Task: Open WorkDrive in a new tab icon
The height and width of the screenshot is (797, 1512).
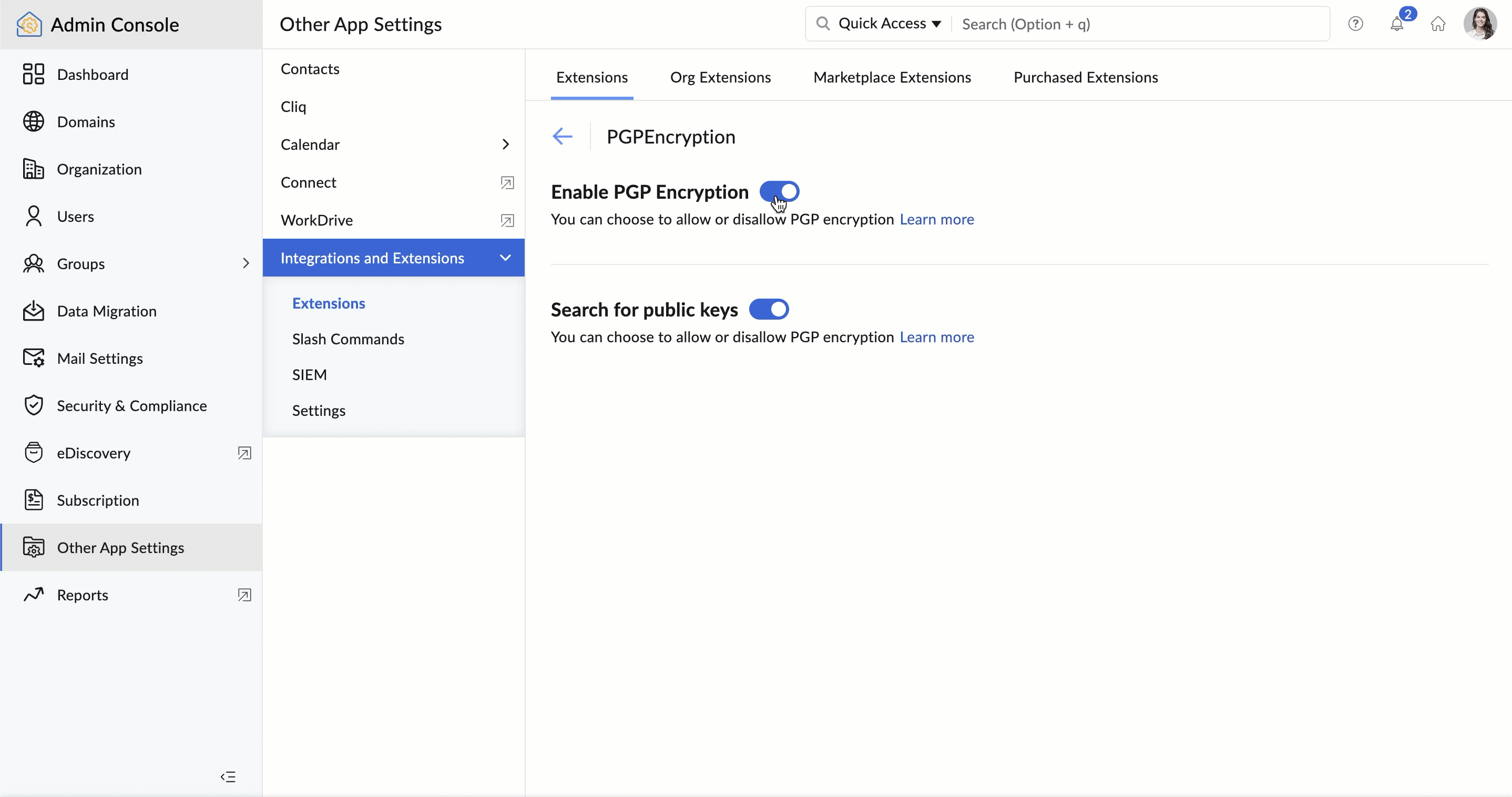Action: tap(507, 221)
